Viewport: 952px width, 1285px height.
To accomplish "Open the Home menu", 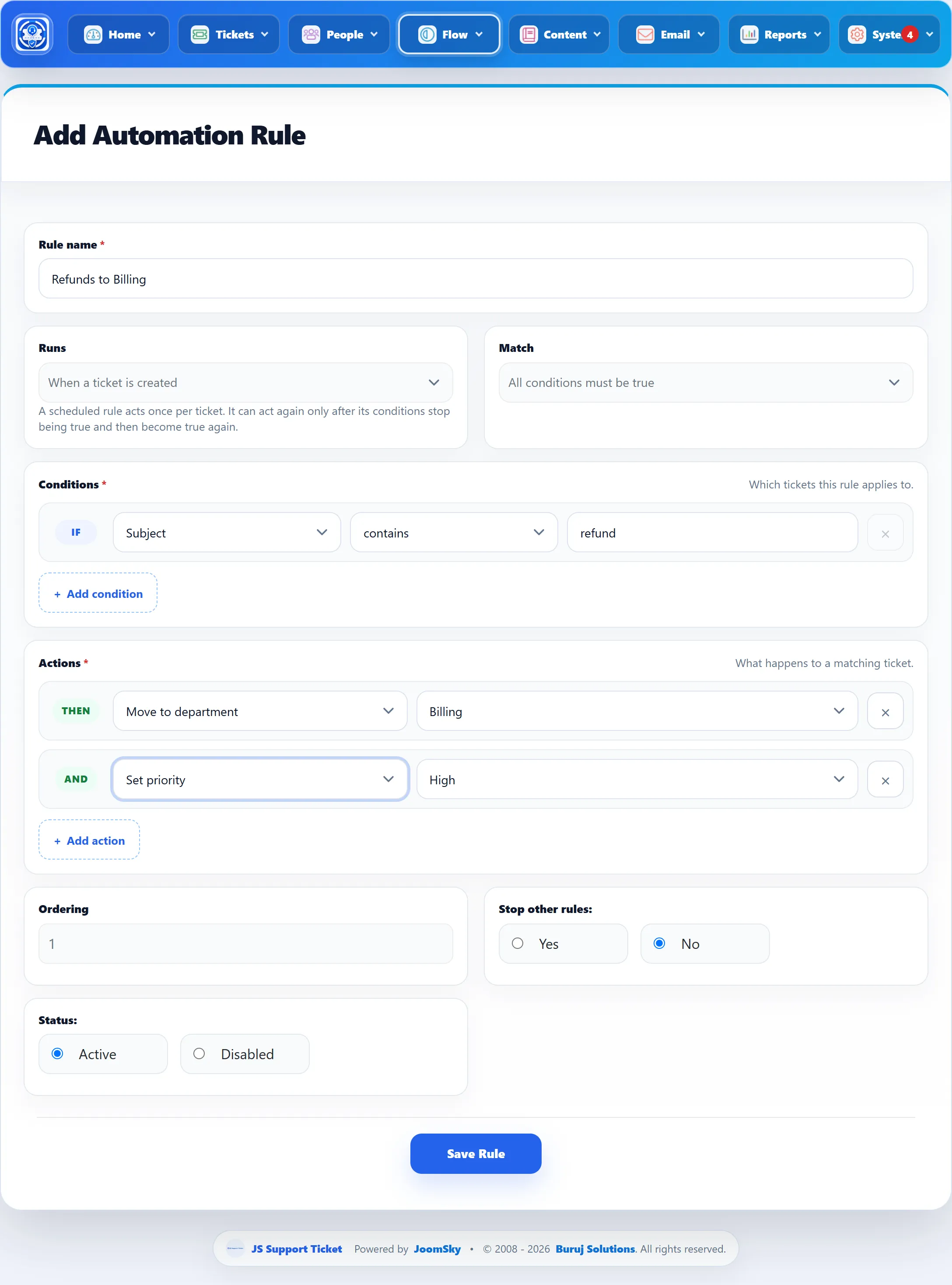I will (119, 35).
